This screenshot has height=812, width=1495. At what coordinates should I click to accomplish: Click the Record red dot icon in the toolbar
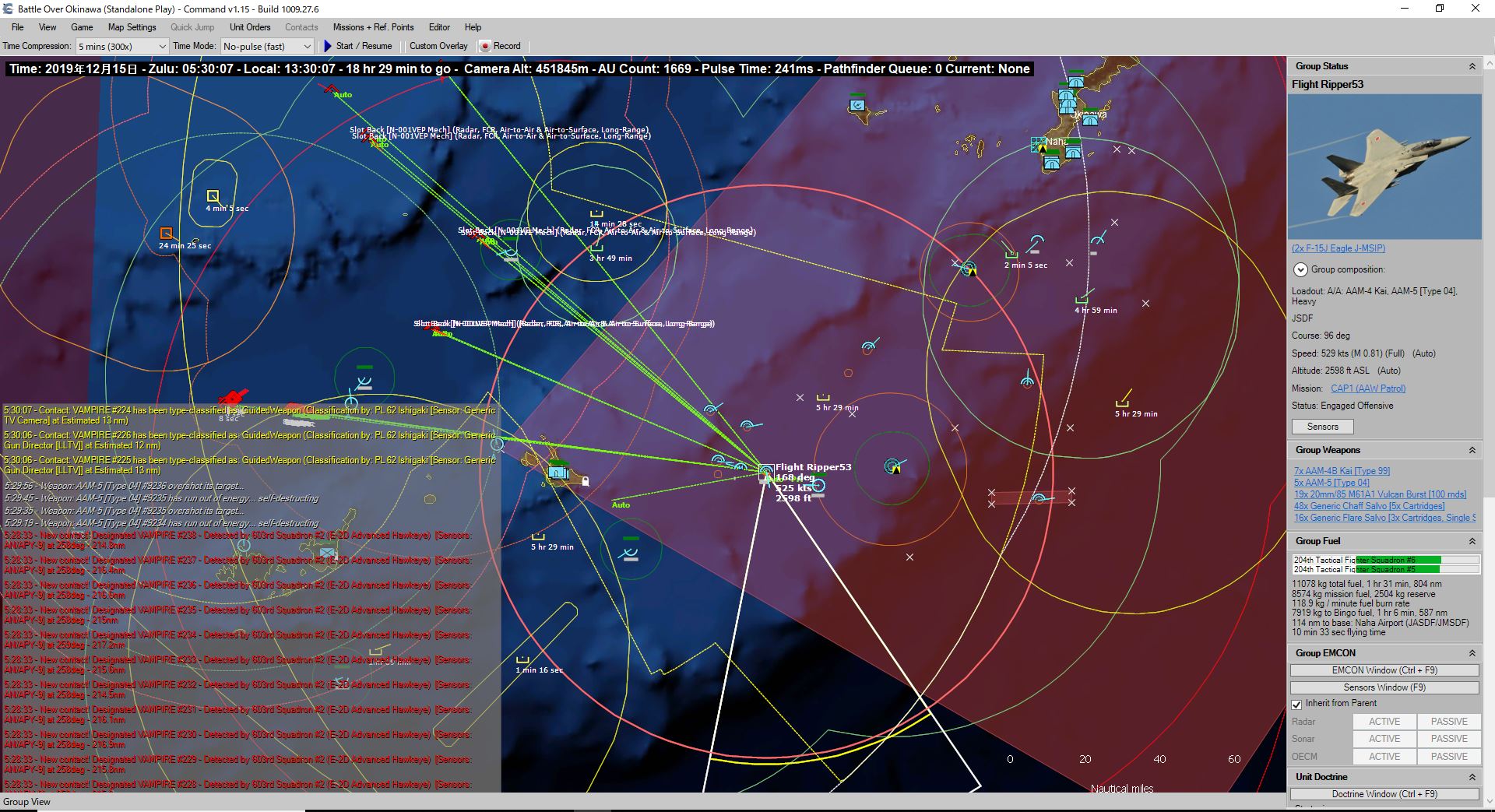pos(485,46)
